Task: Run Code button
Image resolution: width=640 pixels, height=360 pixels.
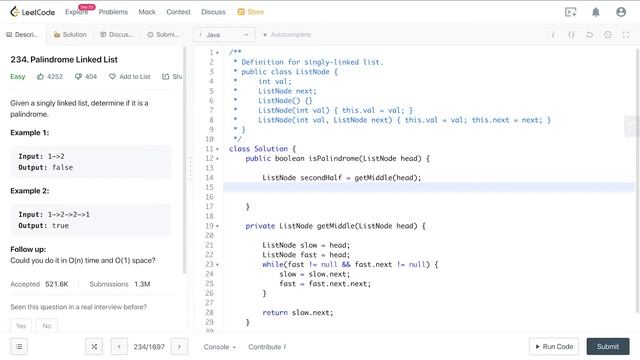Action: point(554,346)
